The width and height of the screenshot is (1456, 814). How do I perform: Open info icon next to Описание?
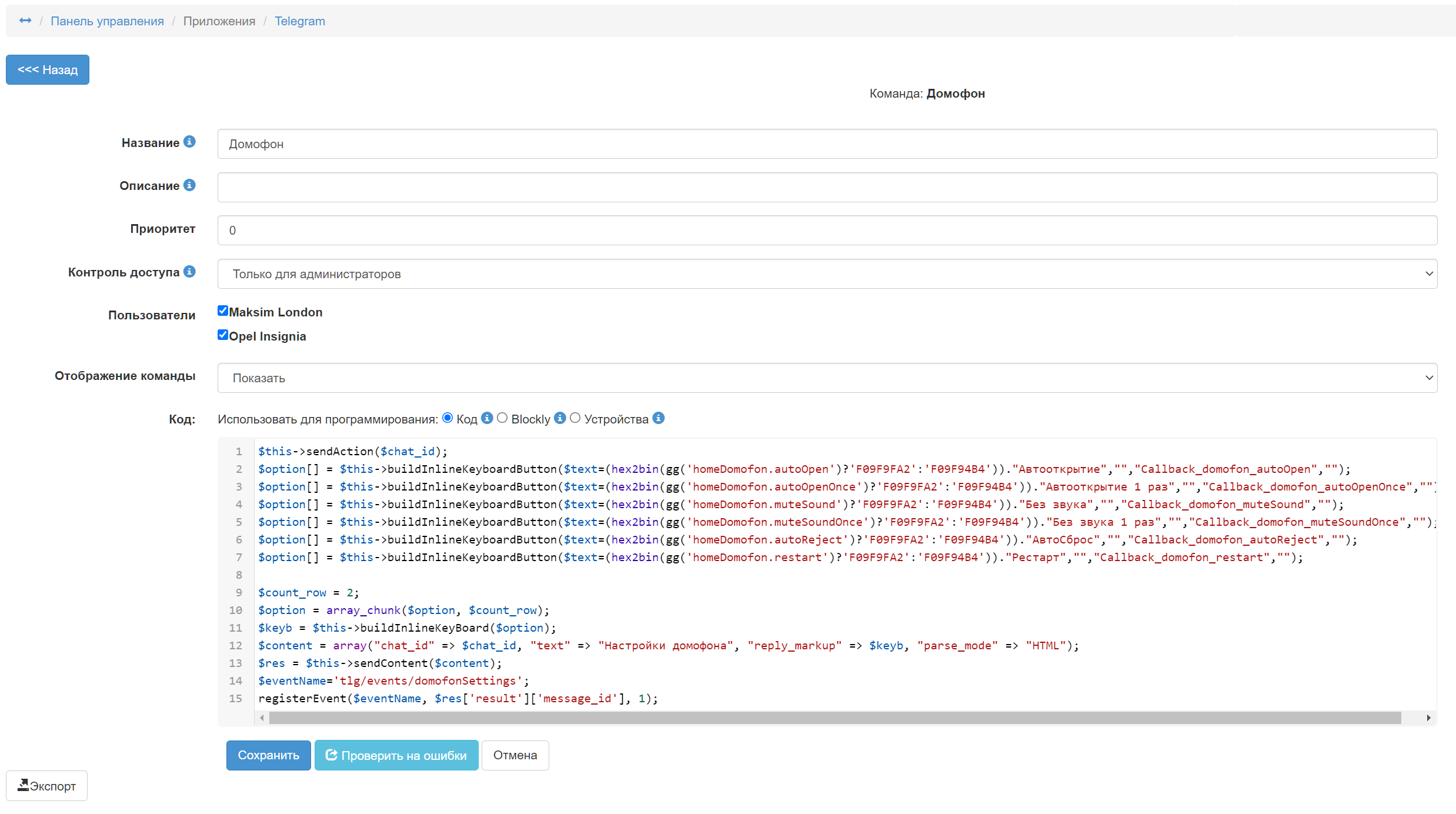[189, 185]
